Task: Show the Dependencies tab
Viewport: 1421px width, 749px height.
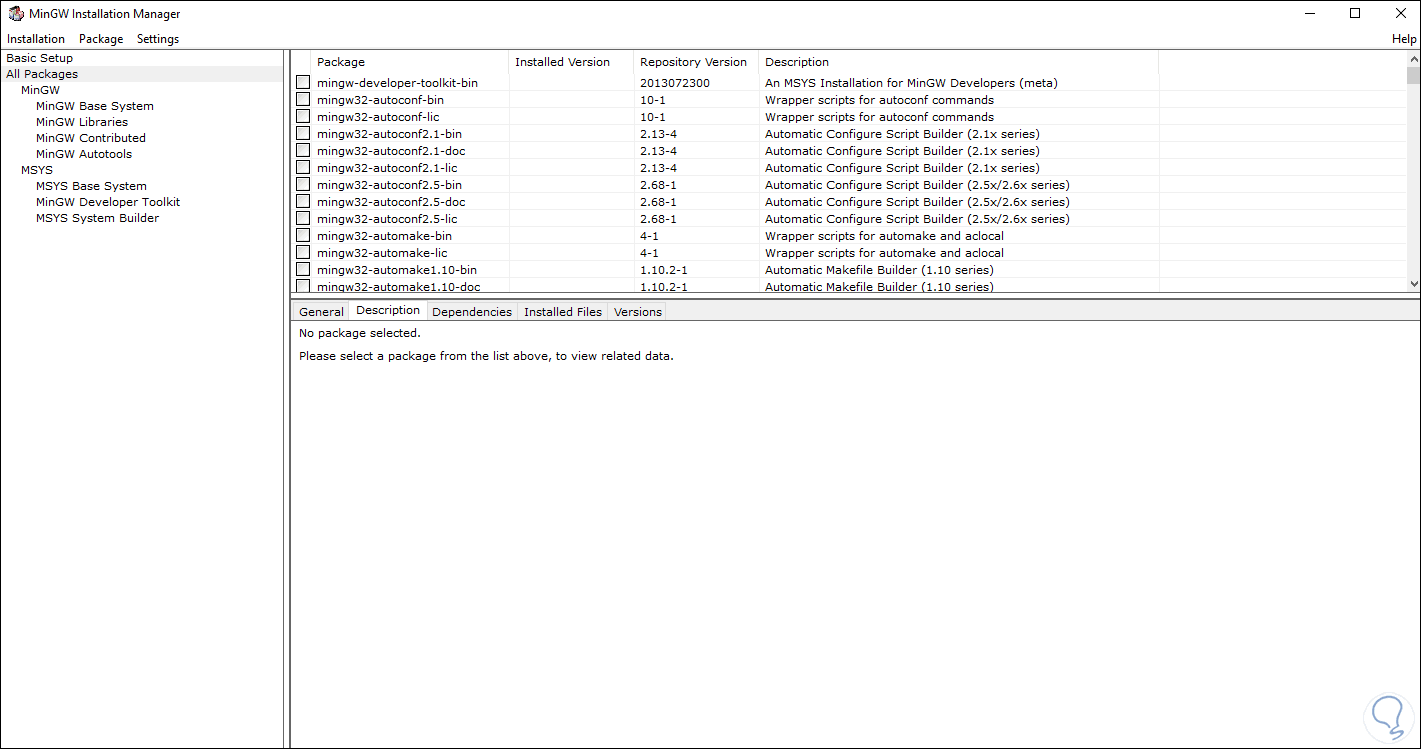Action: 472,312
